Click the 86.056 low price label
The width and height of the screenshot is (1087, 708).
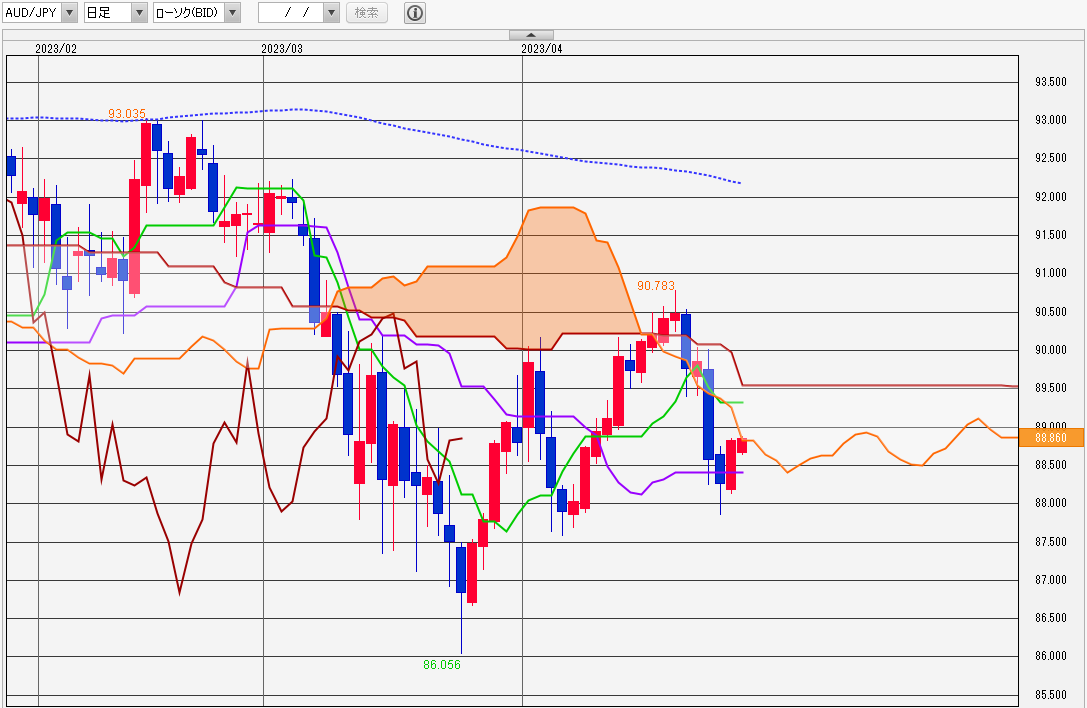442,664
